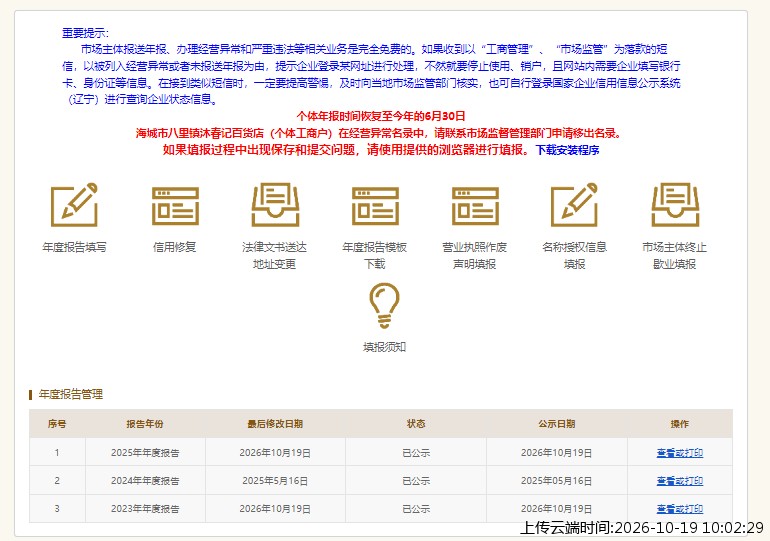770x541 pixels.
Task: Select the 2024年年度报告 cell
Action: 145,481
